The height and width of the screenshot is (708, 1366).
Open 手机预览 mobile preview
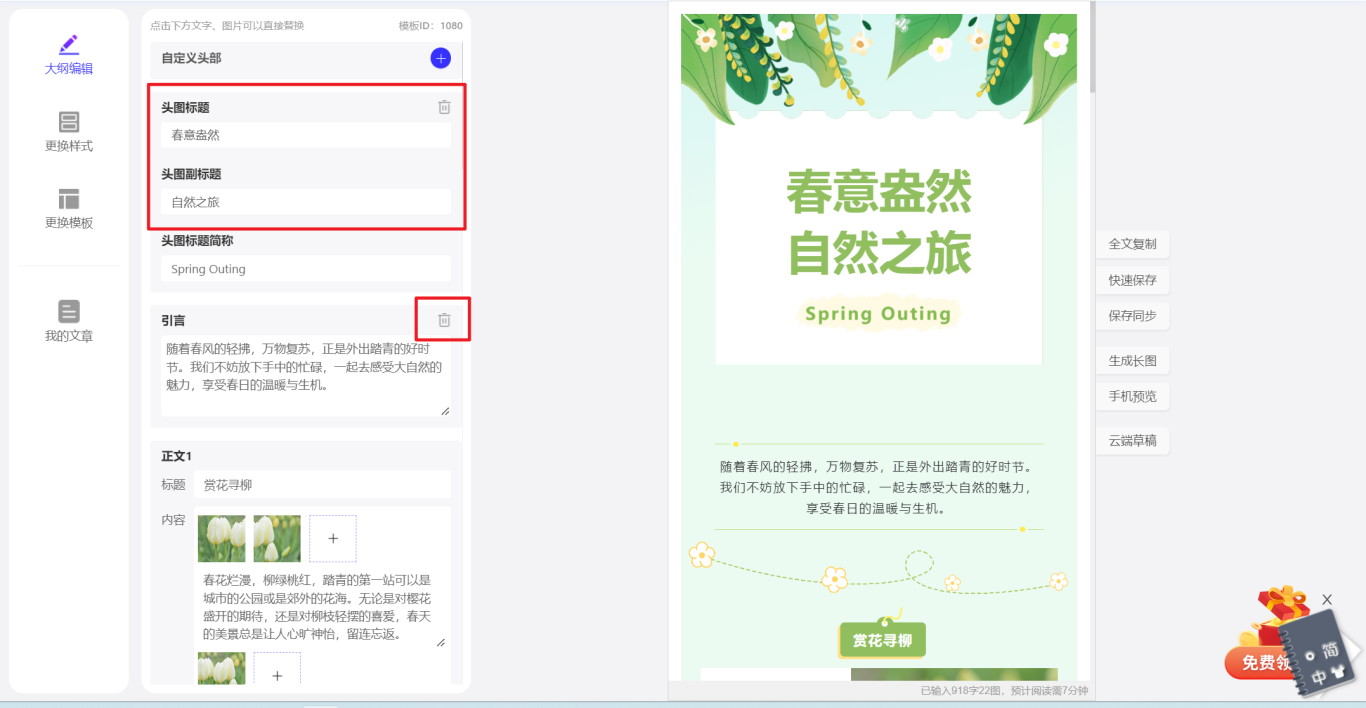1132,397
